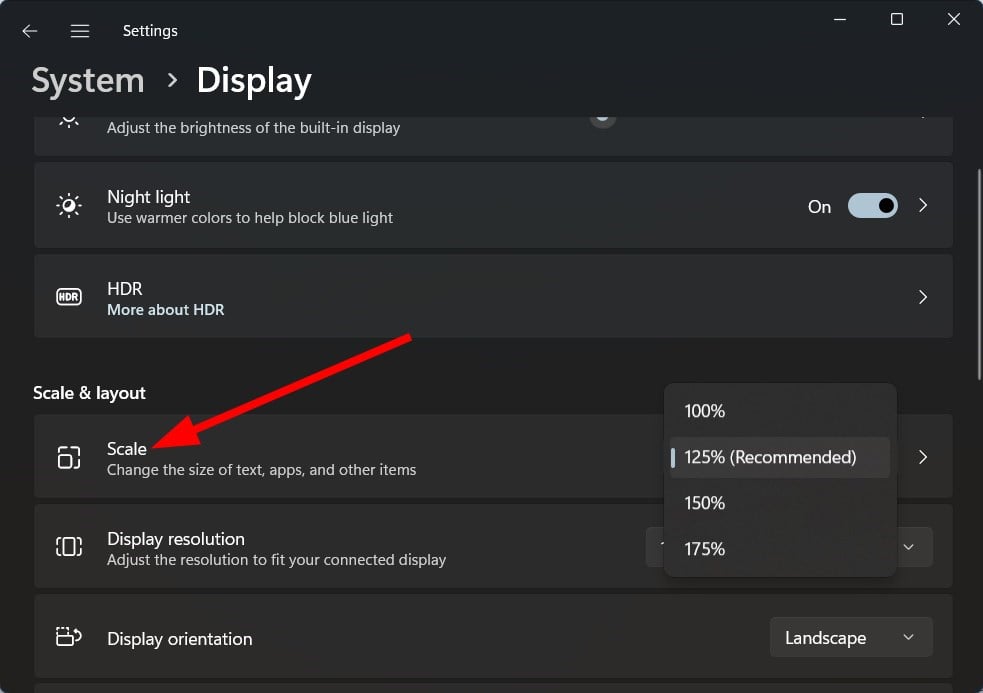Open the Display resolution dropdown arrow
983x693 pixels.
coord(908,547)
